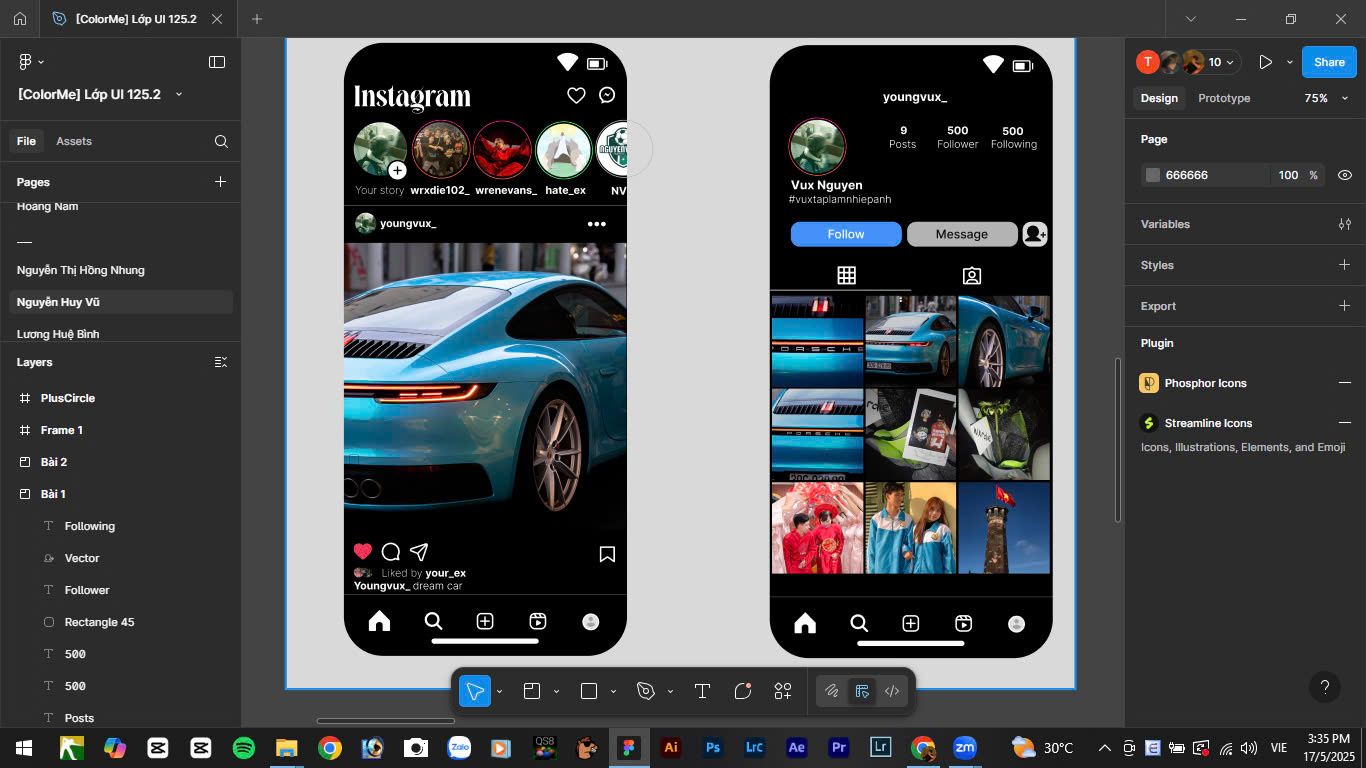Open Pen tool options chevron

coord(670,691)
